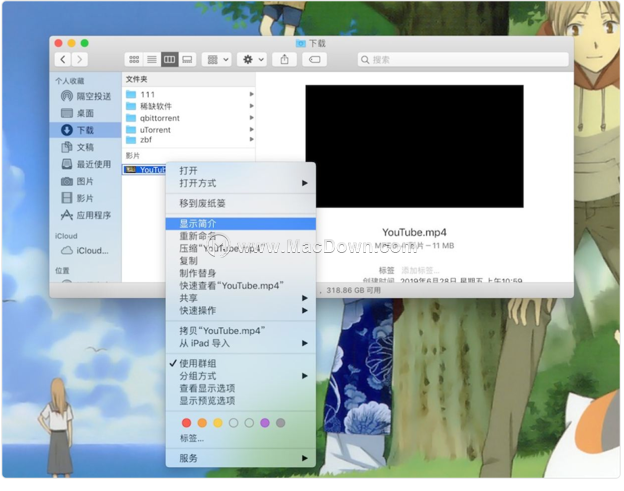624x491 pixels.
Task: Switch Finder to gallery view
Action: pyautogui.click(x=187, y=60)
